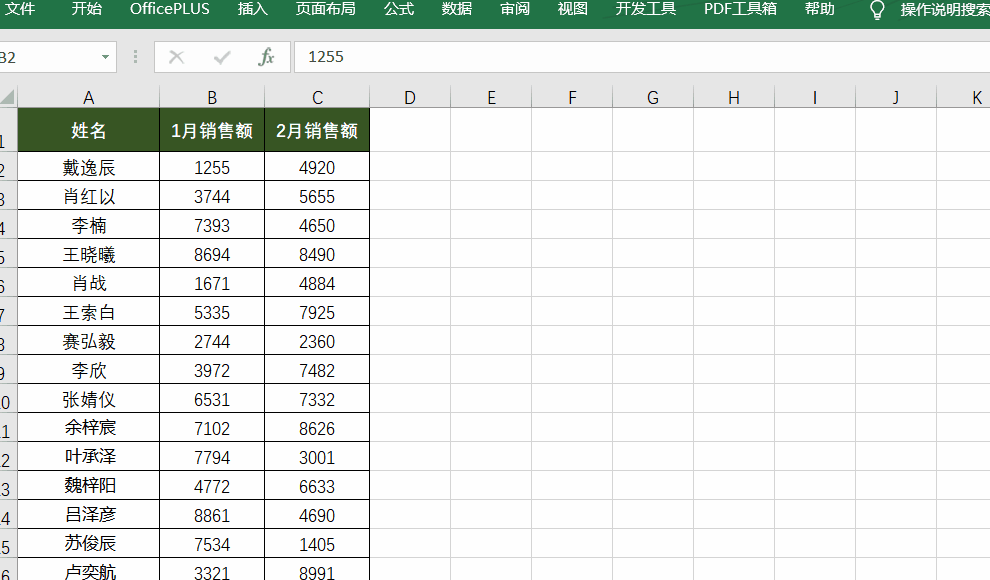Select column D header
990x580 pixels.
click(410, 98)
